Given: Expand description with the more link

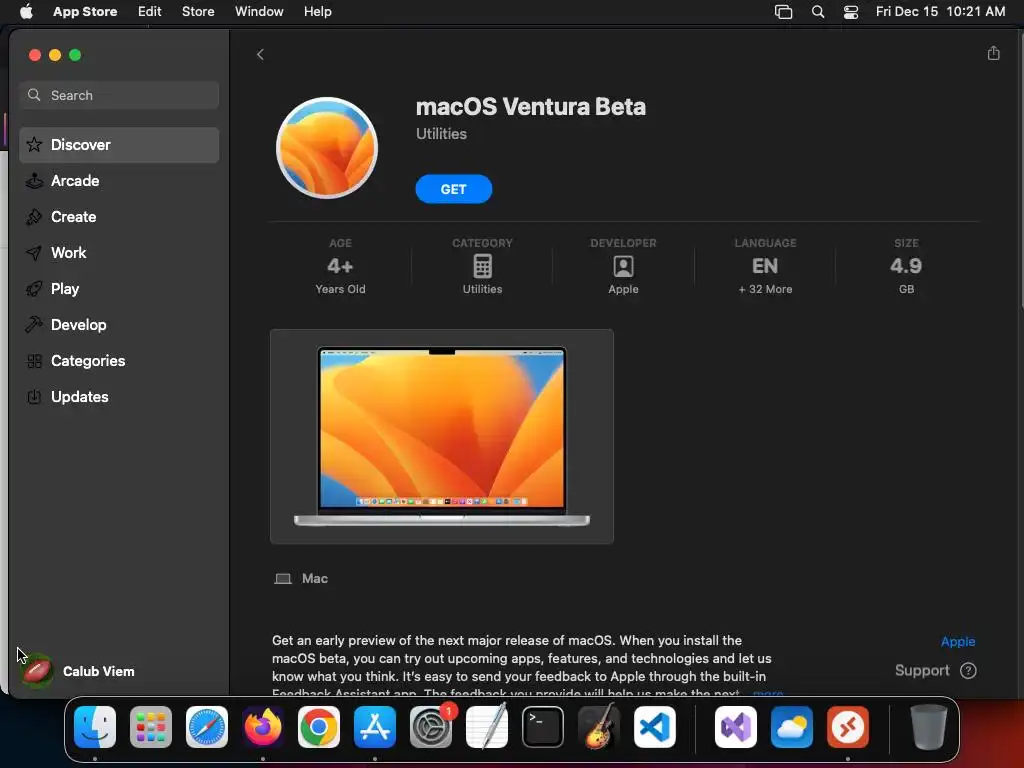Looking at the screenshot, I should pyautogui.click(x=768, y=693).
